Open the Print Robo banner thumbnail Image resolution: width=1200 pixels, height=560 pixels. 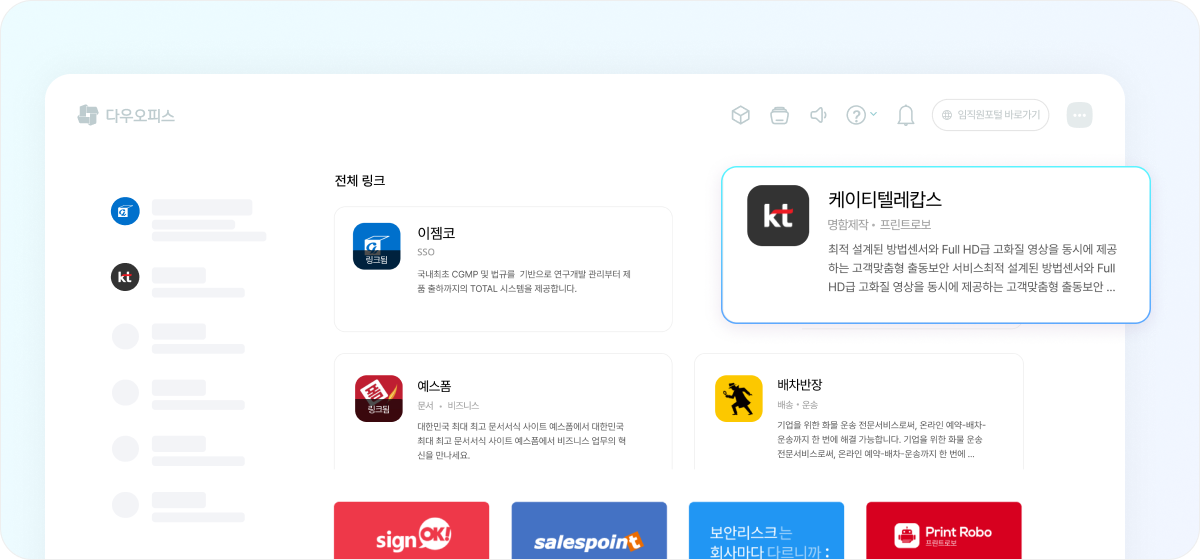coord(944,531)
